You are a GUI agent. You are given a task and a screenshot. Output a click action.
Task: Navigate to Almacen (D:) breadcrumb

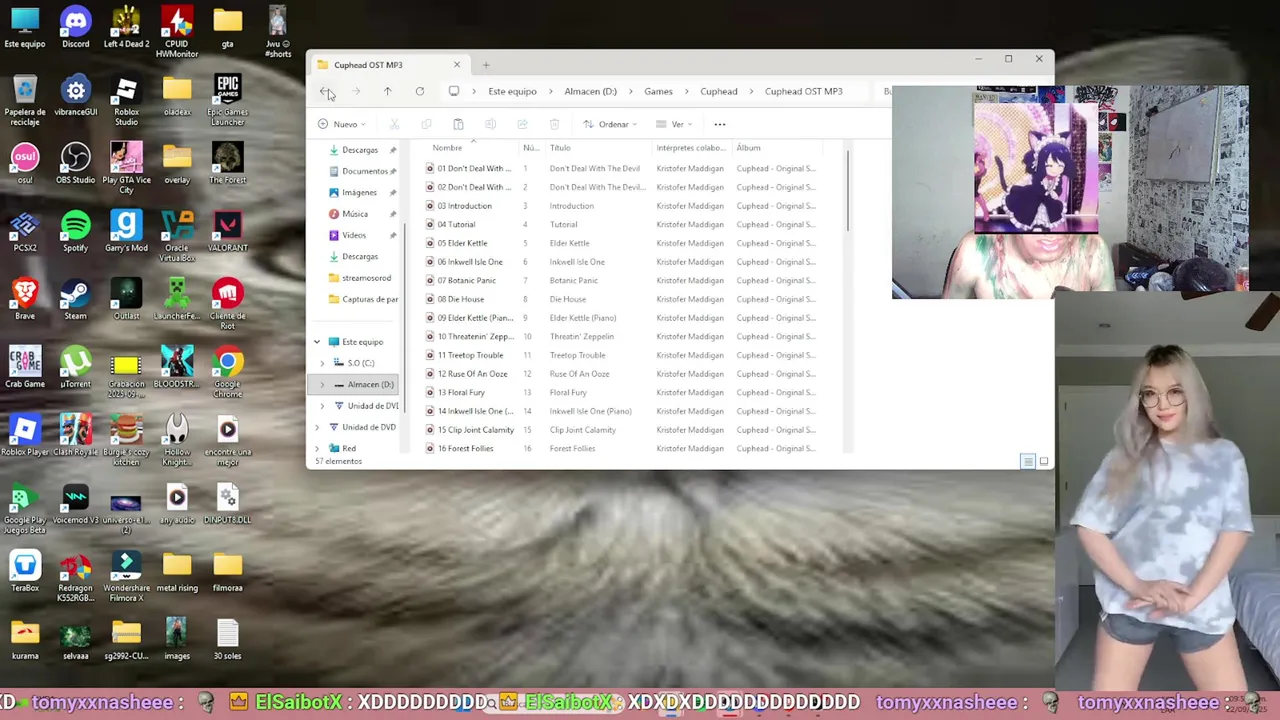click(590, 91)
